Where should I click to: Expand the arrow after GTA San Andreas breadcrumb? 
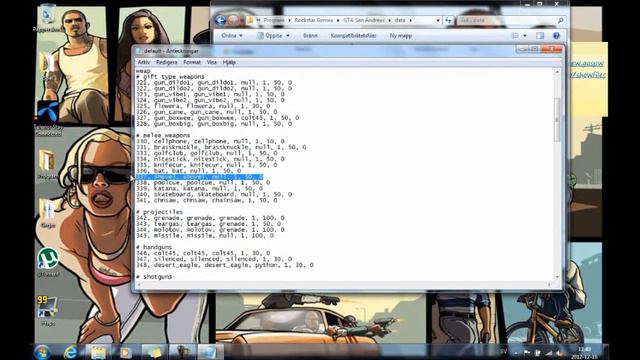pos(389,20)
